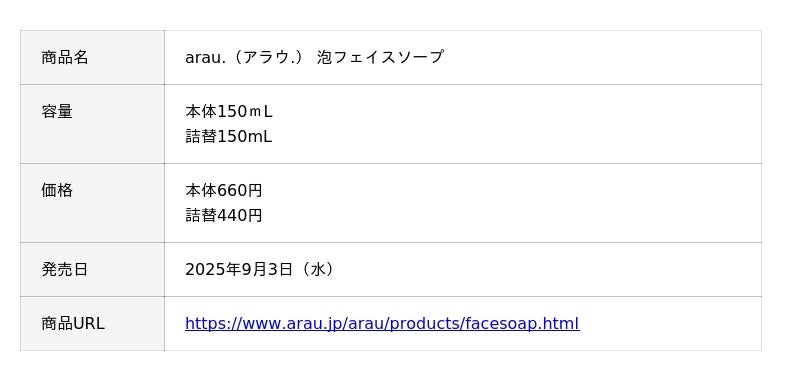Click the 商品URL header cell
The image size is (800, 381).
point(92,323)
